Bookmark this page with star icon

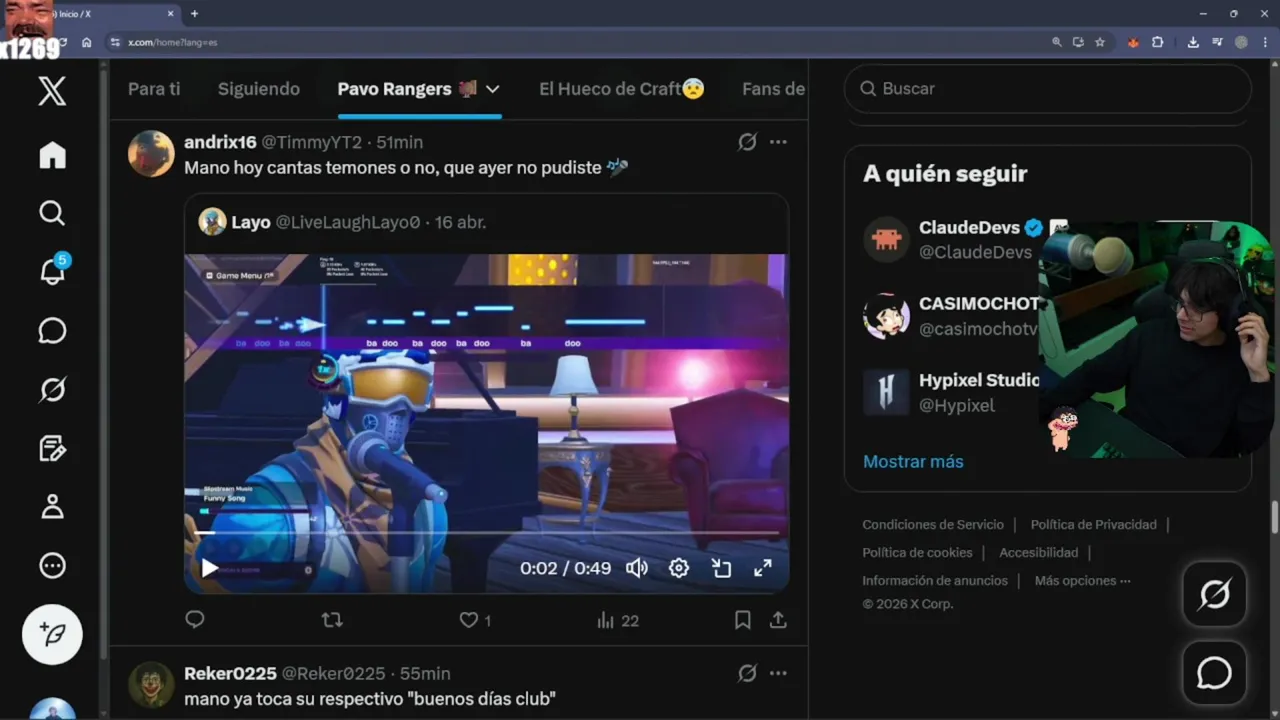(x=1100, y=42)
